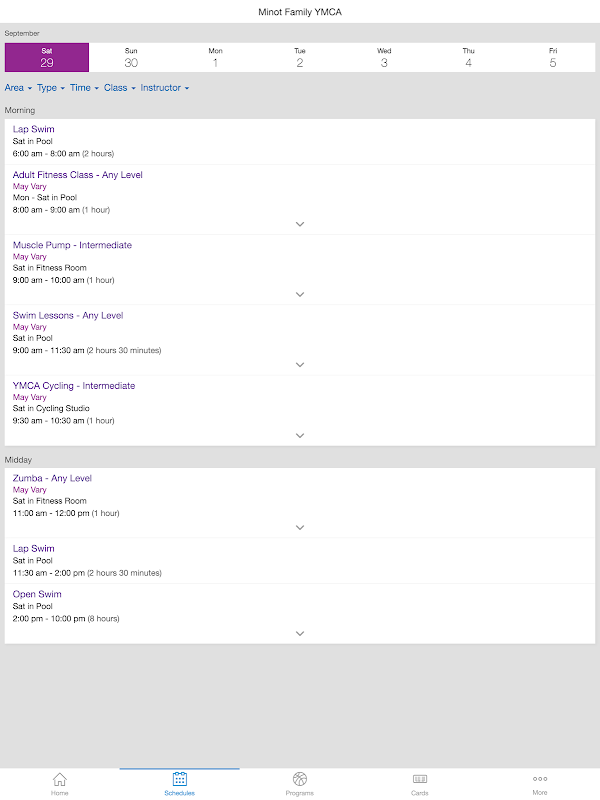Expand Adult Fitness Class details chevron
This screenshot has width=600, height=800.
300,224
